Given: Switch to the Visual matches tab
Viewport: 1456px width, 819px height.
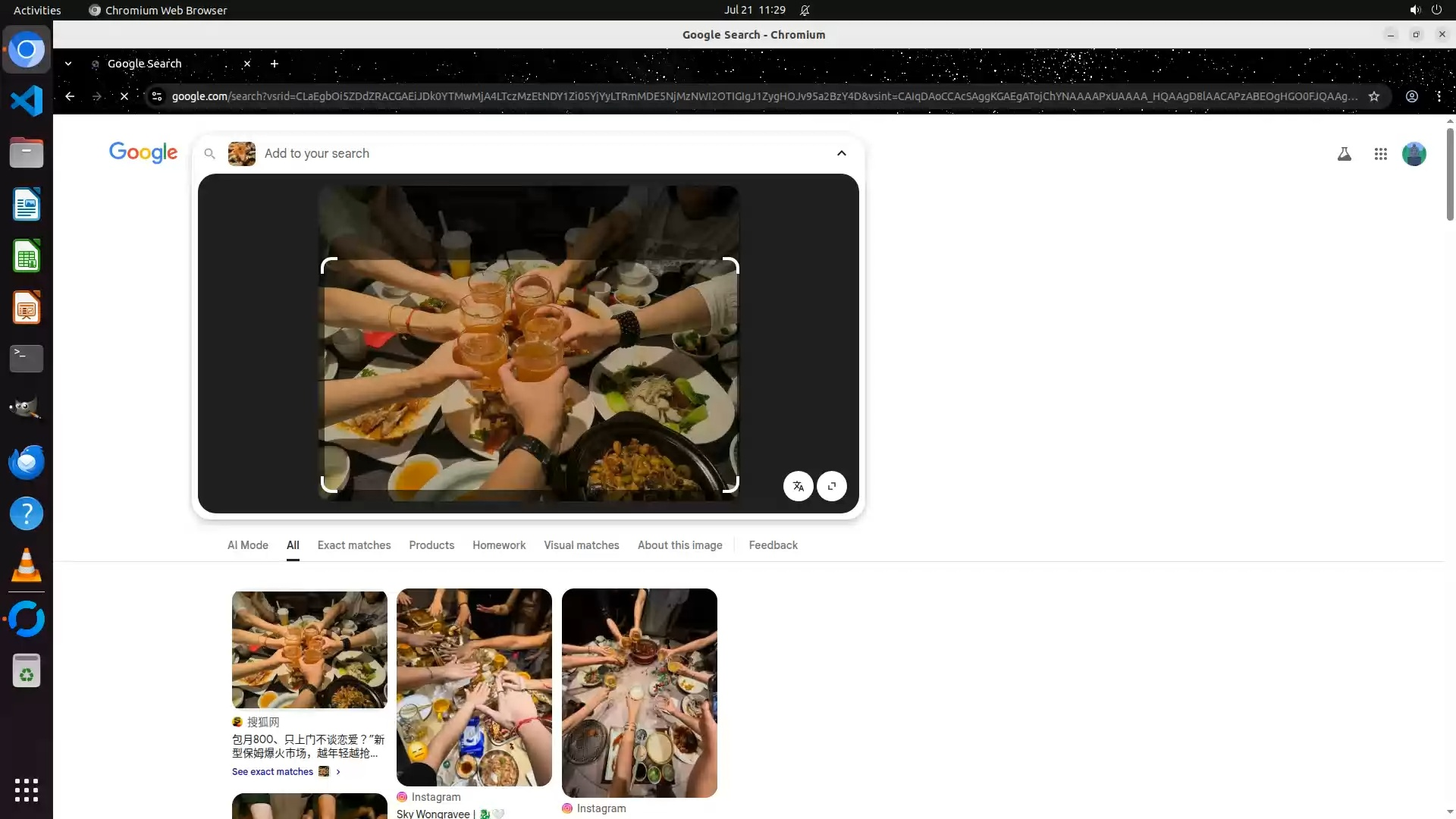Looking at the screenshot, I should coord(581,545).
